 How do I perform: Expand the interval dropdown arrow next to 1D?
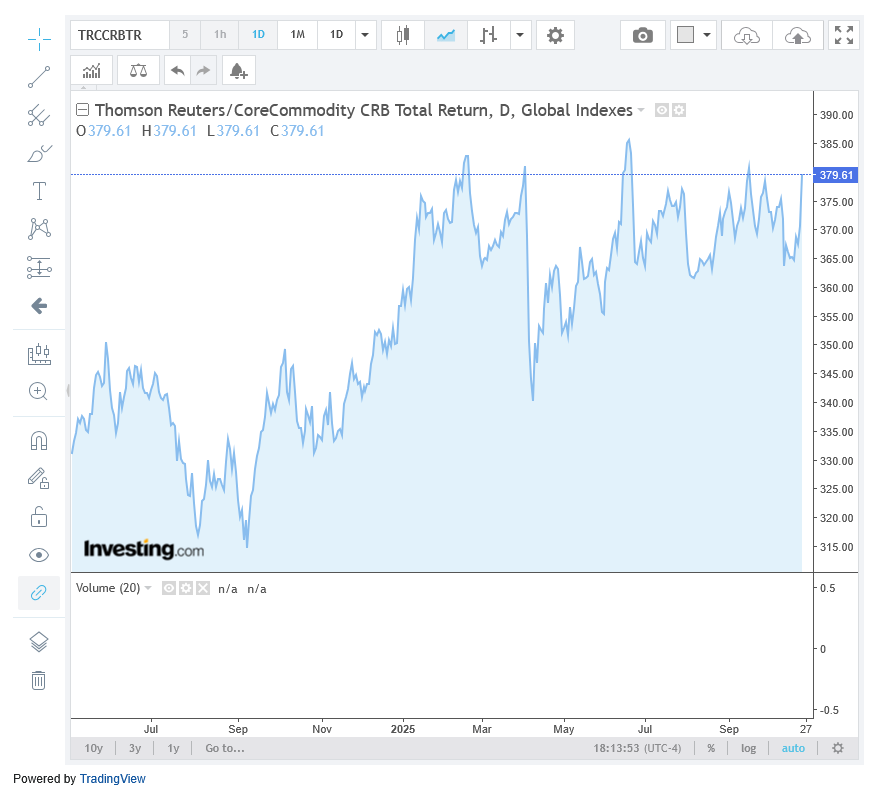366,36
